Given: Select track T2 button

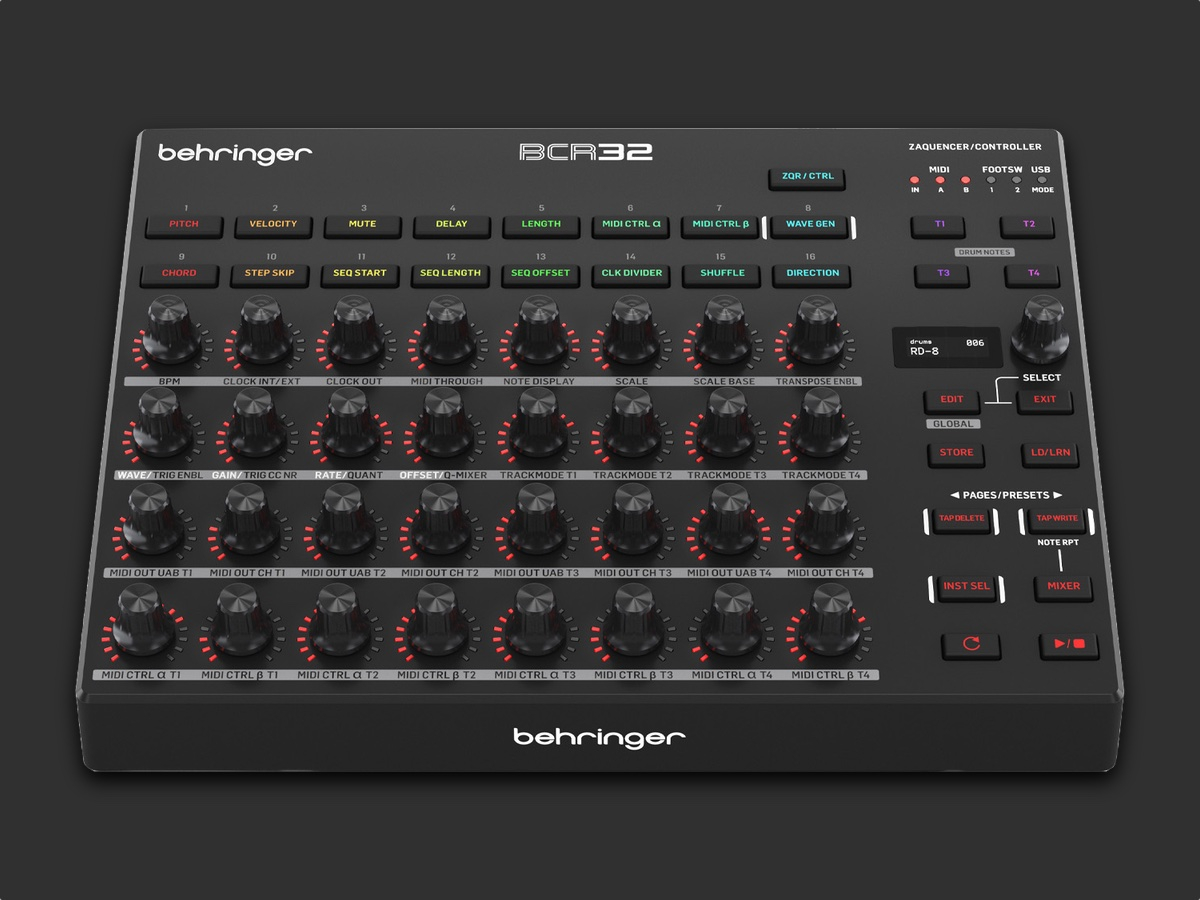Looking at the screenshot, I should pyautogui.click(x=1028, y=225).
